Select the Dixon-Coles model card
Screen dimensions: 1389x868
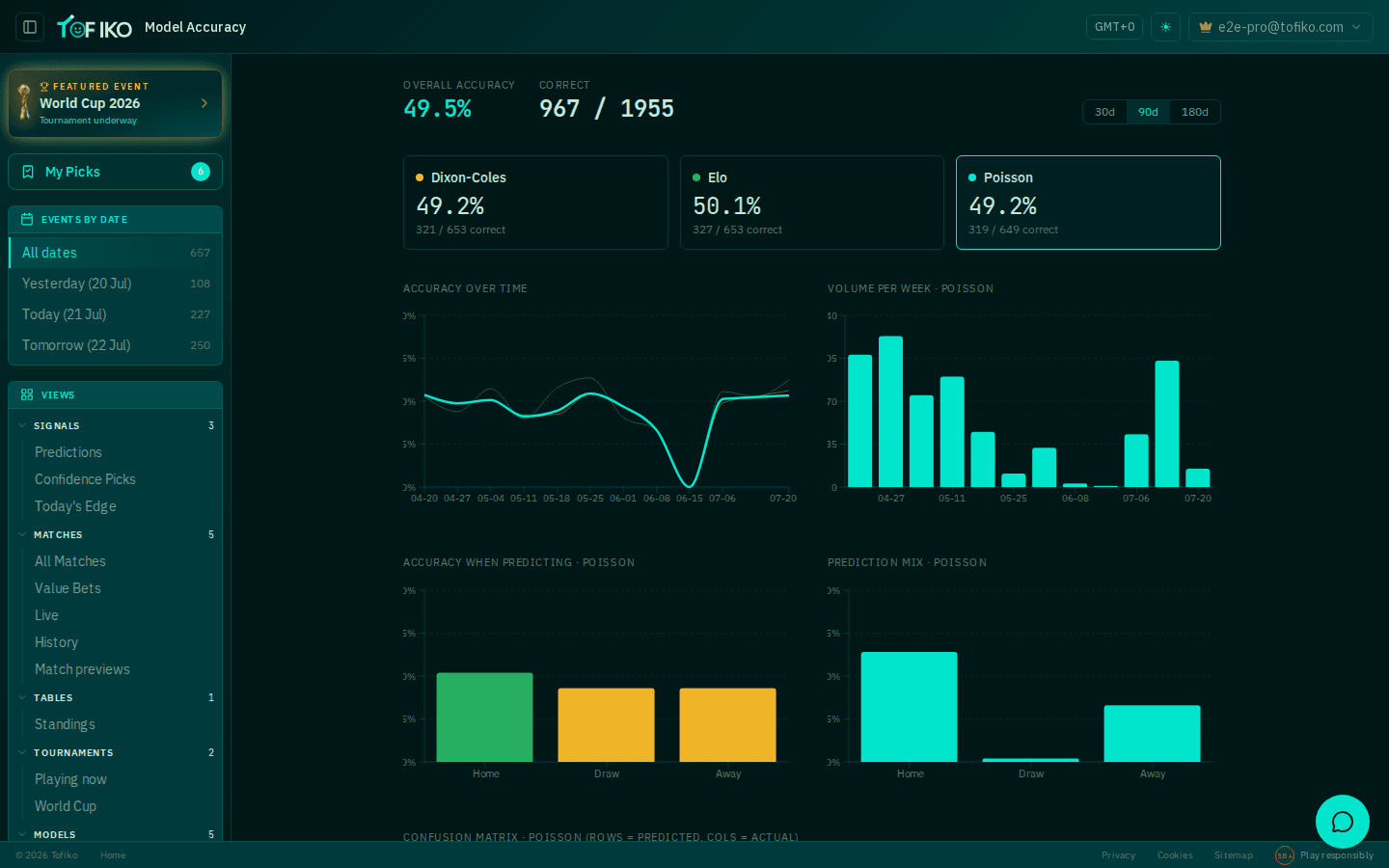coord(535,203)
